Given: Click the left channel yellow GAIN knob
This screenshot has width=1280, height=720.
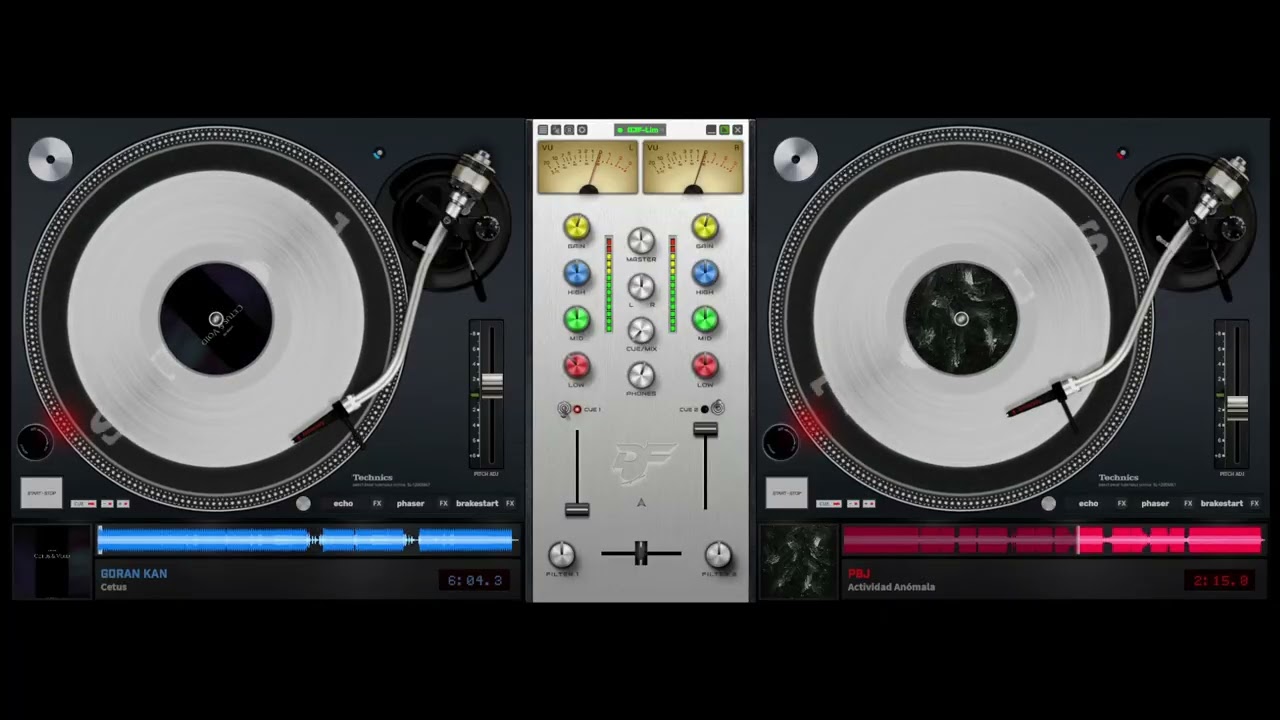Looking at the screenshot, I should [577, 227].
